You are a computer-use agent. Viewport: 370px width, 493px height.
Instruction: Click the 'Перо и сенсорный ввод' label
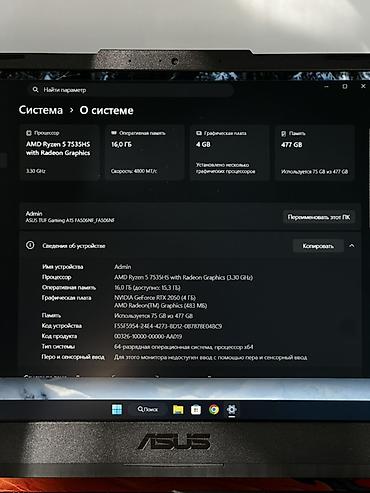(73, 357)
